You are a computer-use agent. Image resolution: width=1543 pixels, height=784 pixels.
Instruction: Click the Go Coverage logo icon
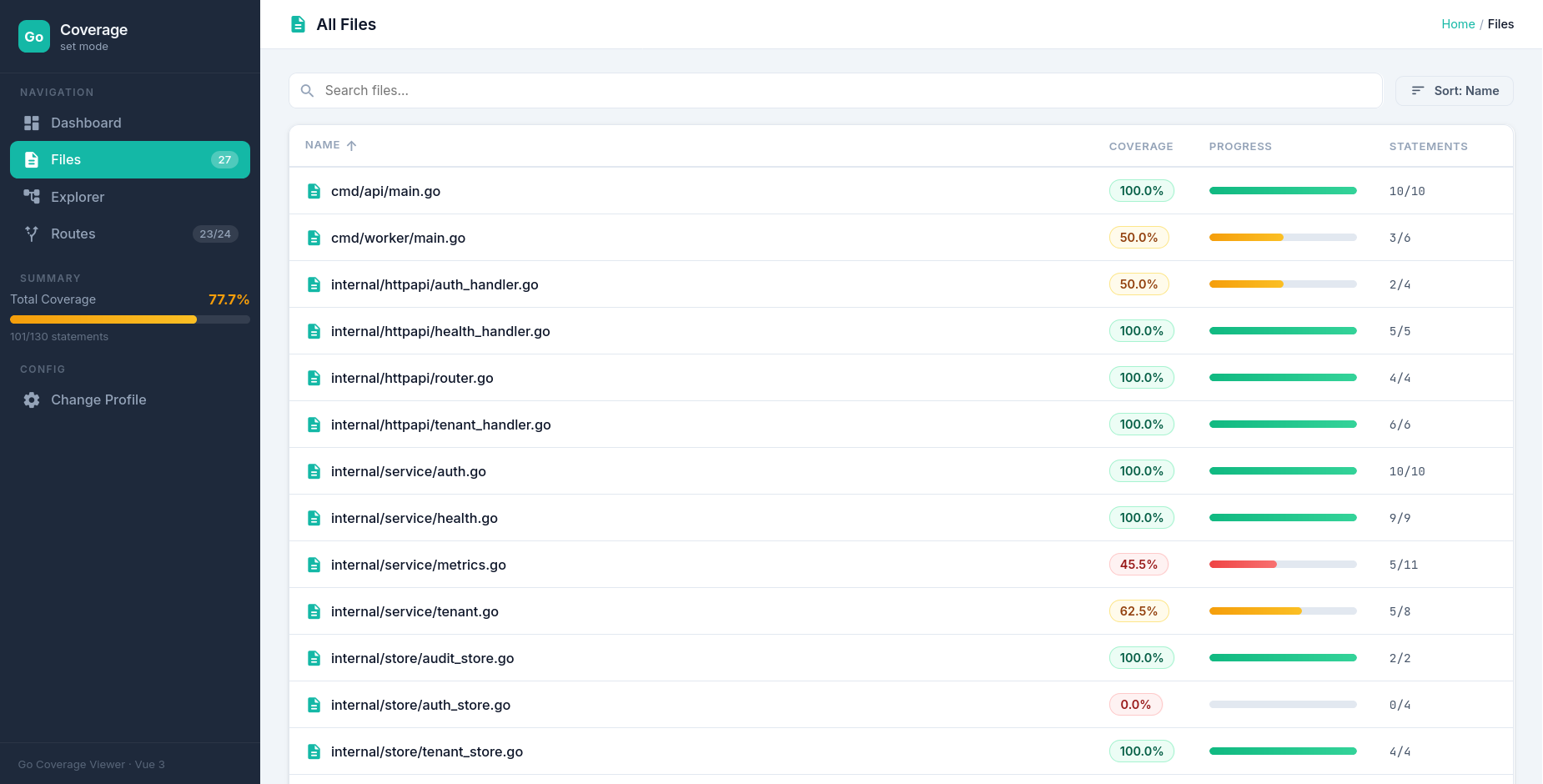(34, 37)
